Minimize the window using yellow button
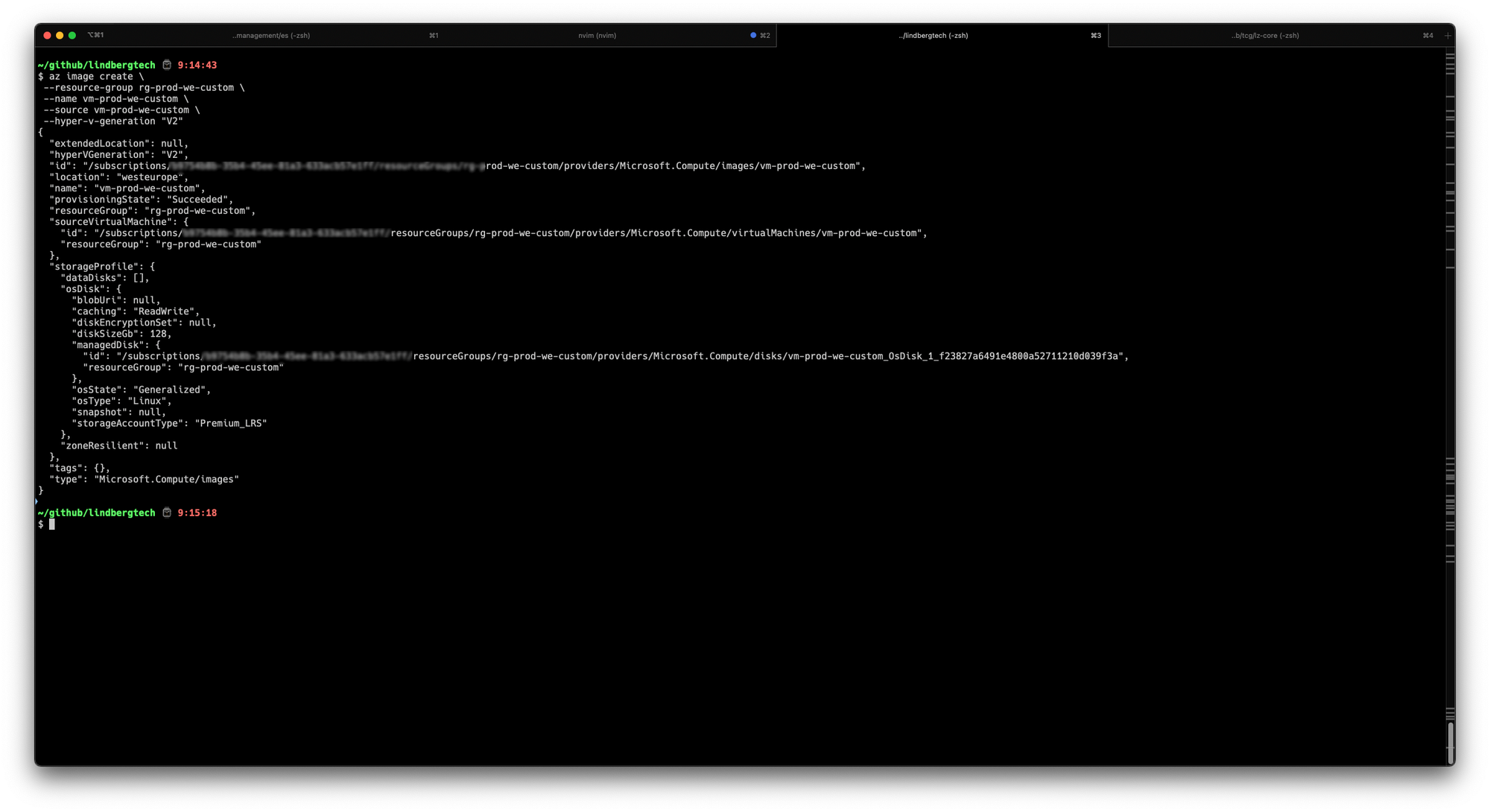Viewport: 1490px width, 812px height. (60, 35)
